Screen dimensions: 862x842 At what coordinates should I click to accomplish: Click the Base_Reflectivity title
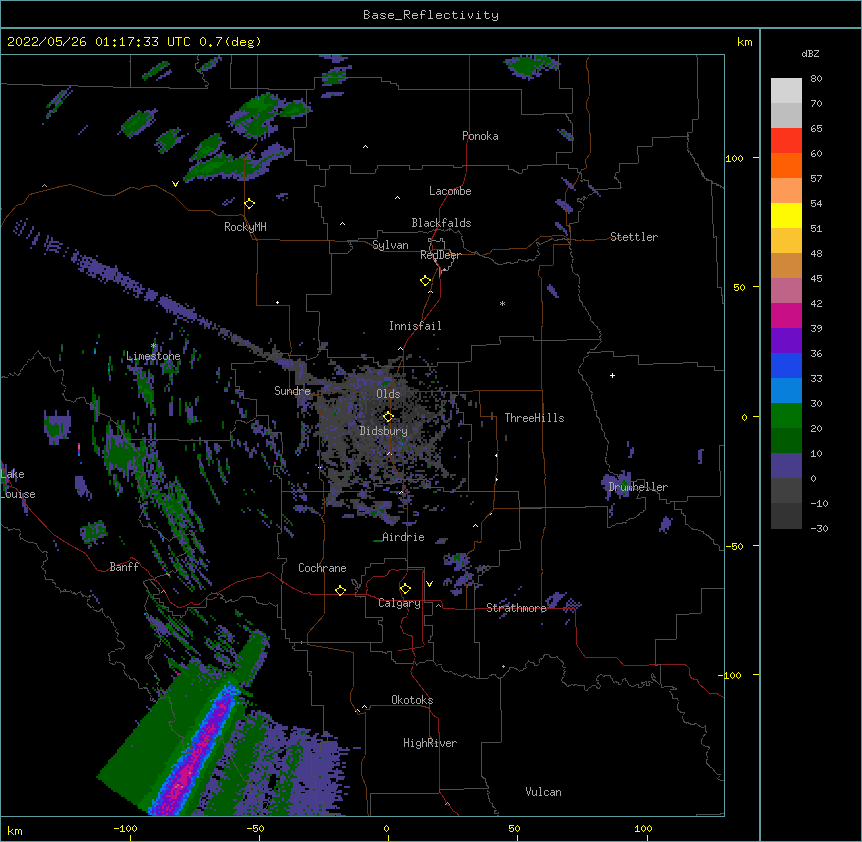pos(431,15)
